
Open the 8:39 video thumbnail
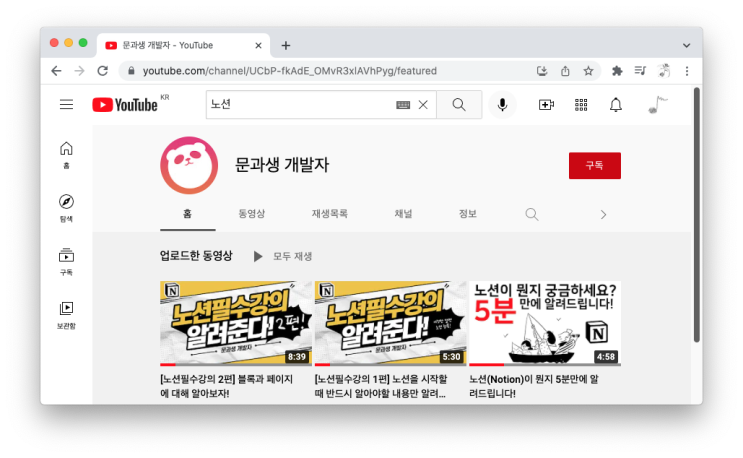[x=236, y=323]
